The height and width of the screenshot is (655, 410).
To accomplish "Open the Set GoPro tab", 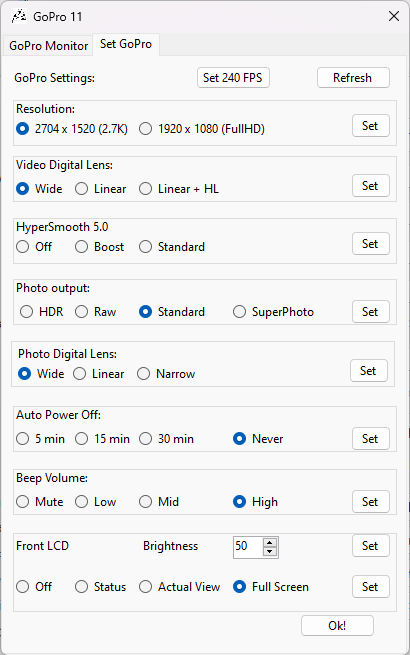I will point(126,44).
